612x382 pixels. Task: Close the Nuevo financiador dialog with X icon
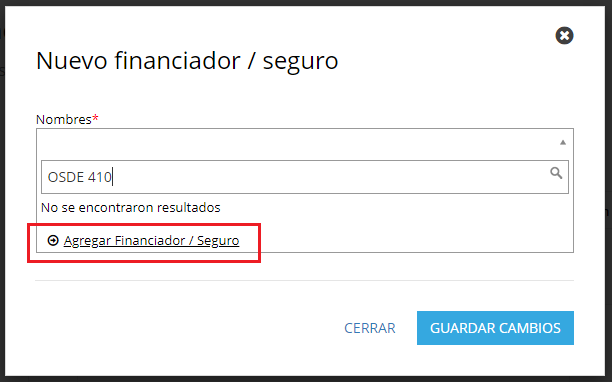[564, 36]
